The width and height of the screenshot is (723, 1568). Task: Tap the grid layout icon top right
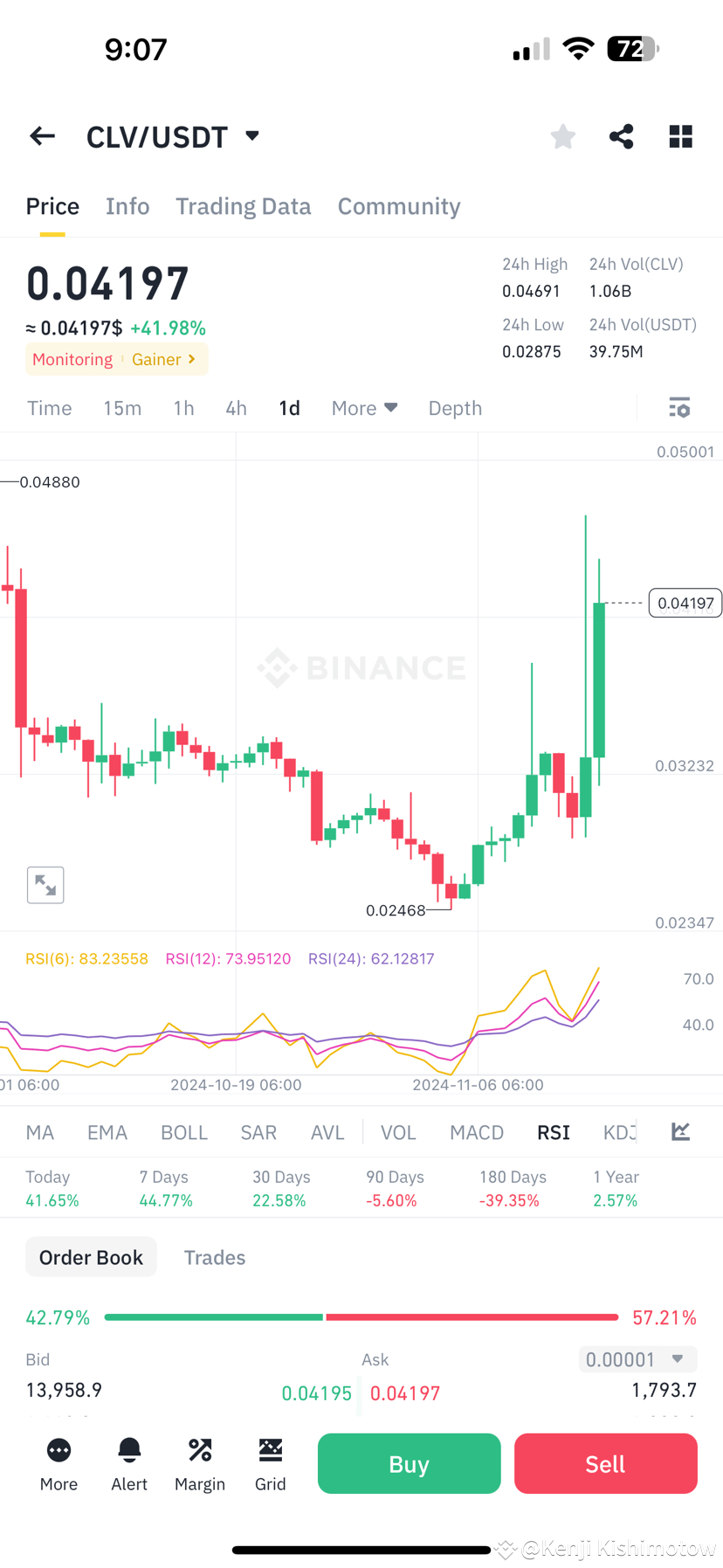point(680,136)
